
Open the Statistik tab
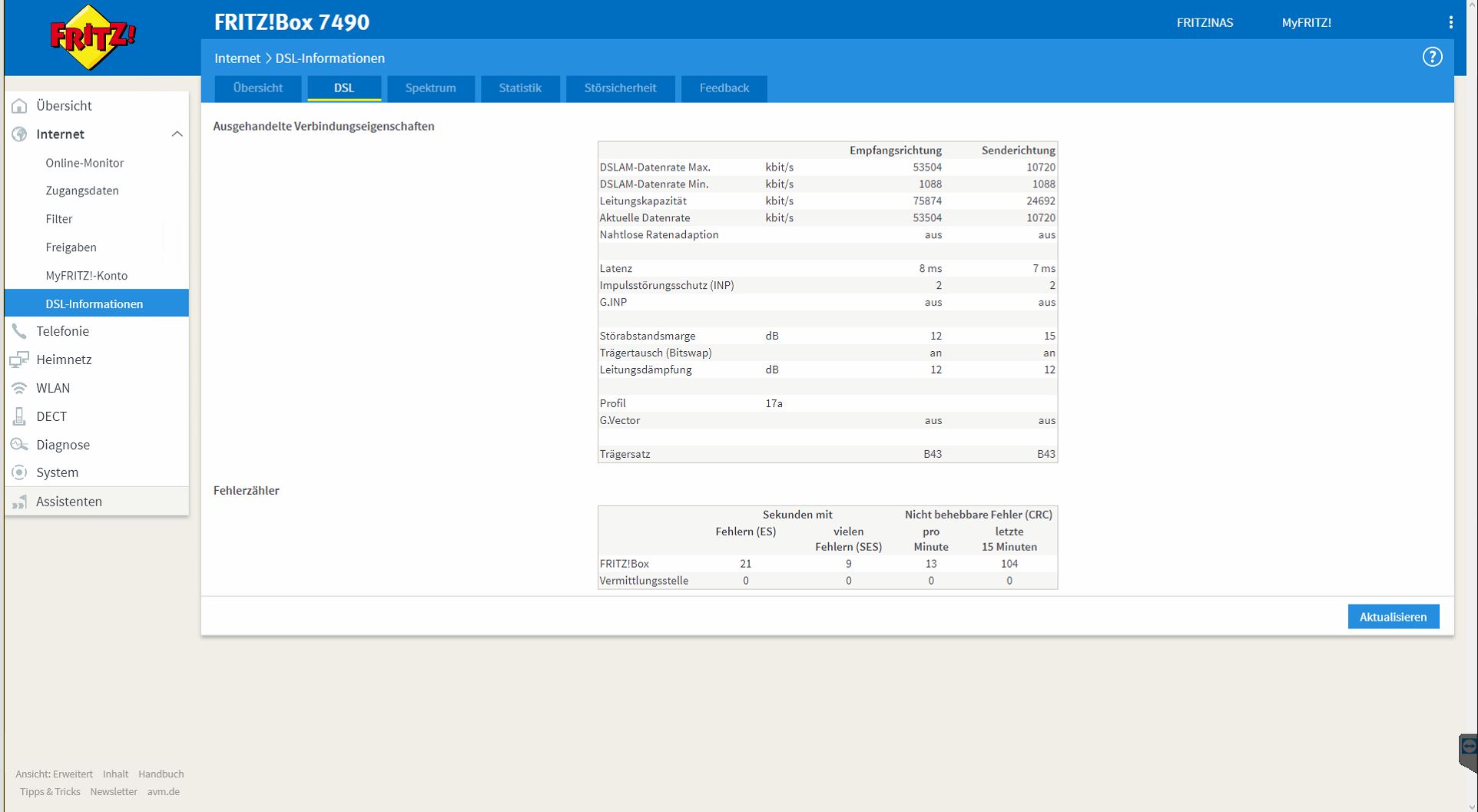520,88
